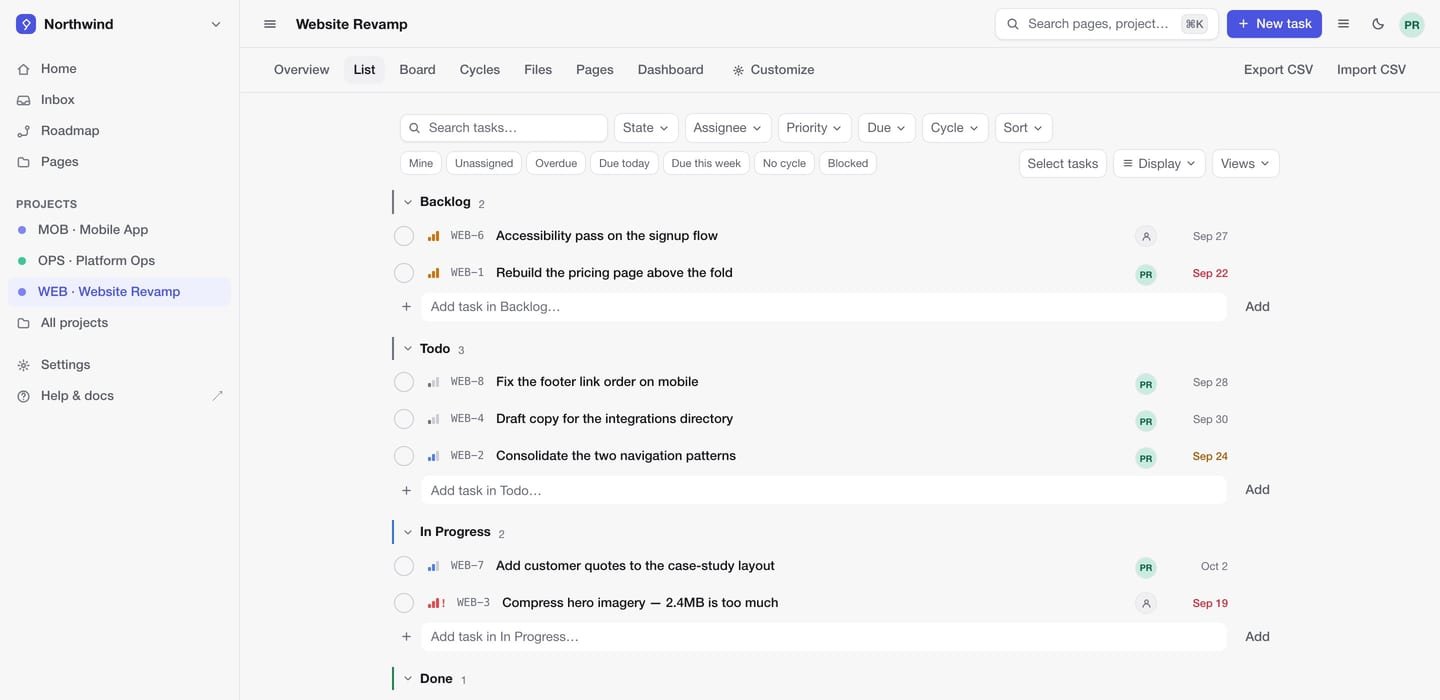Click the PR assignee avatar on WEB-7

coord(1146,567)
